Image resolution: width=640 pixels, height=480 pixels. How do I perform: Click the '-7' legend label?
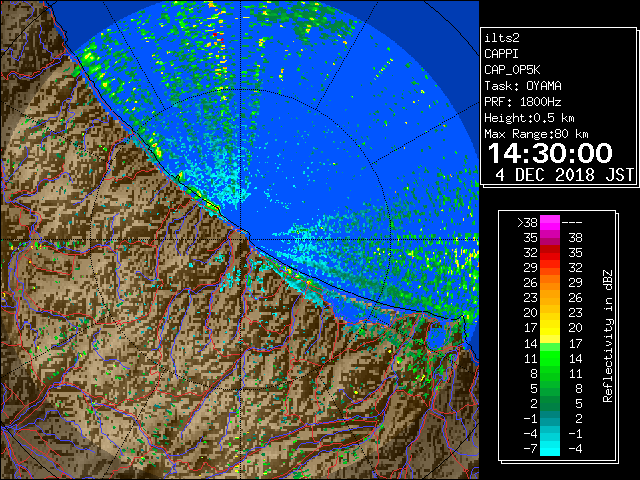pyautogui.click(x=530, y=449)
